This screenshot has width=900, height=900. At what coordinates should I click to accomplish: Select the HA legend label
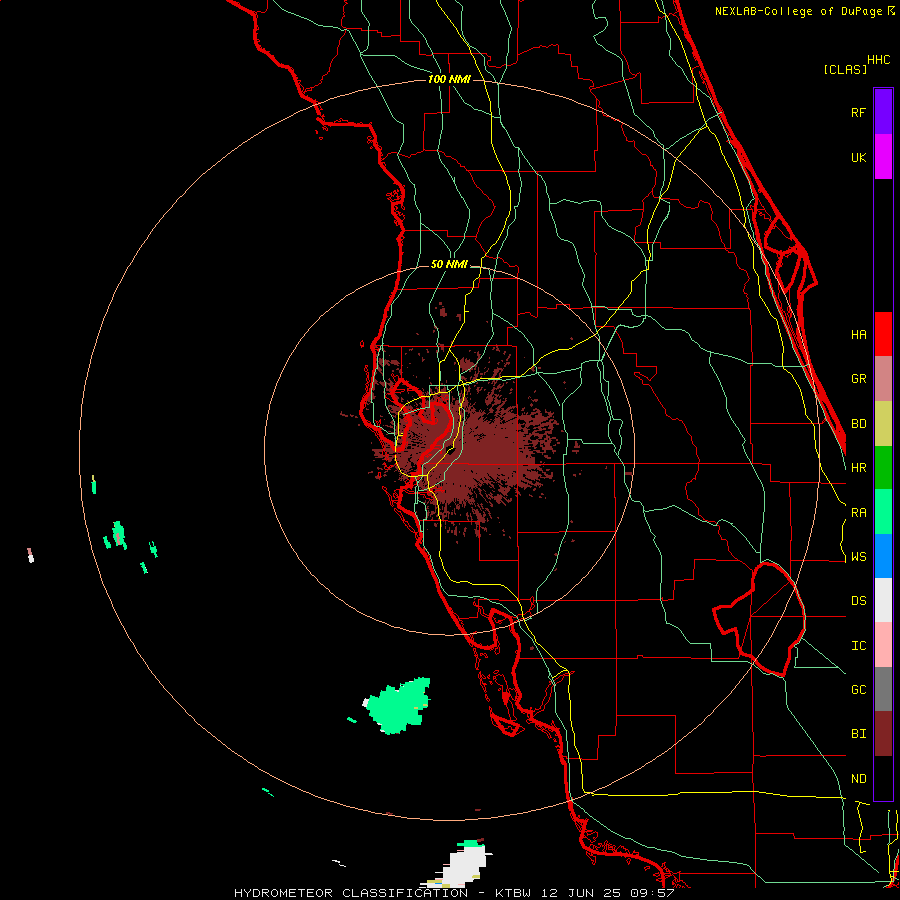pyautogui.click(x=858, y=335)
